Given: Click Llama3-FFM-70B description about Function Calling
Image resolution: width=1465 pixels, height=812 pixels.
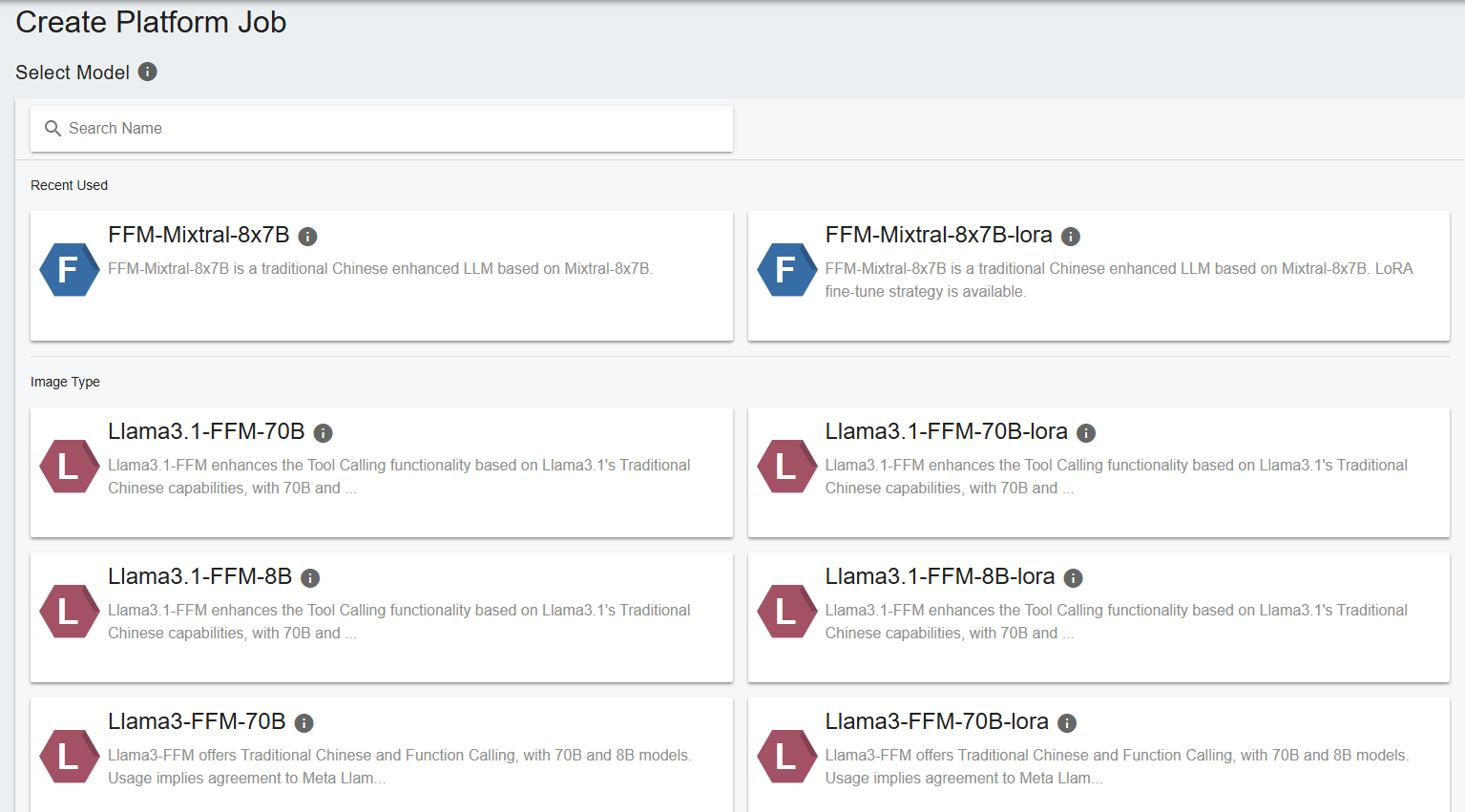Looking at the screenshot, I should [x=400, y=766].
